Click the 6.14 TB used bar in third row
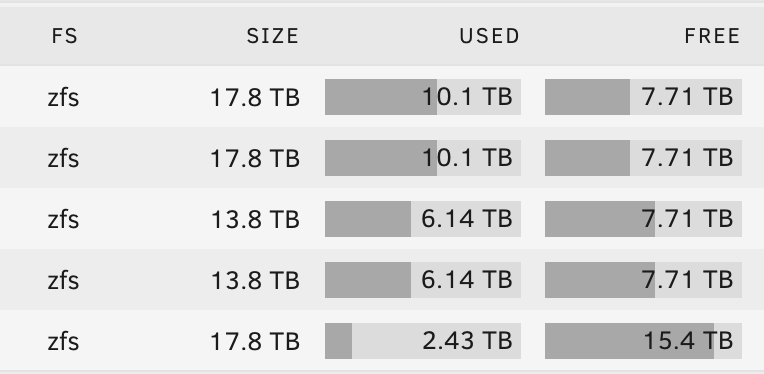The width and height of the screenshot is (764, 374). point(423,219)
